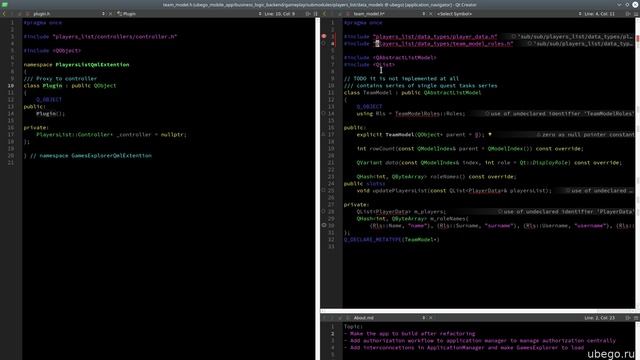Click 'use of undeclared identifier TeamModelRoles' annotation
Image resolution: width=640 pixels, height=360 pixels.
tap(559, 113)
